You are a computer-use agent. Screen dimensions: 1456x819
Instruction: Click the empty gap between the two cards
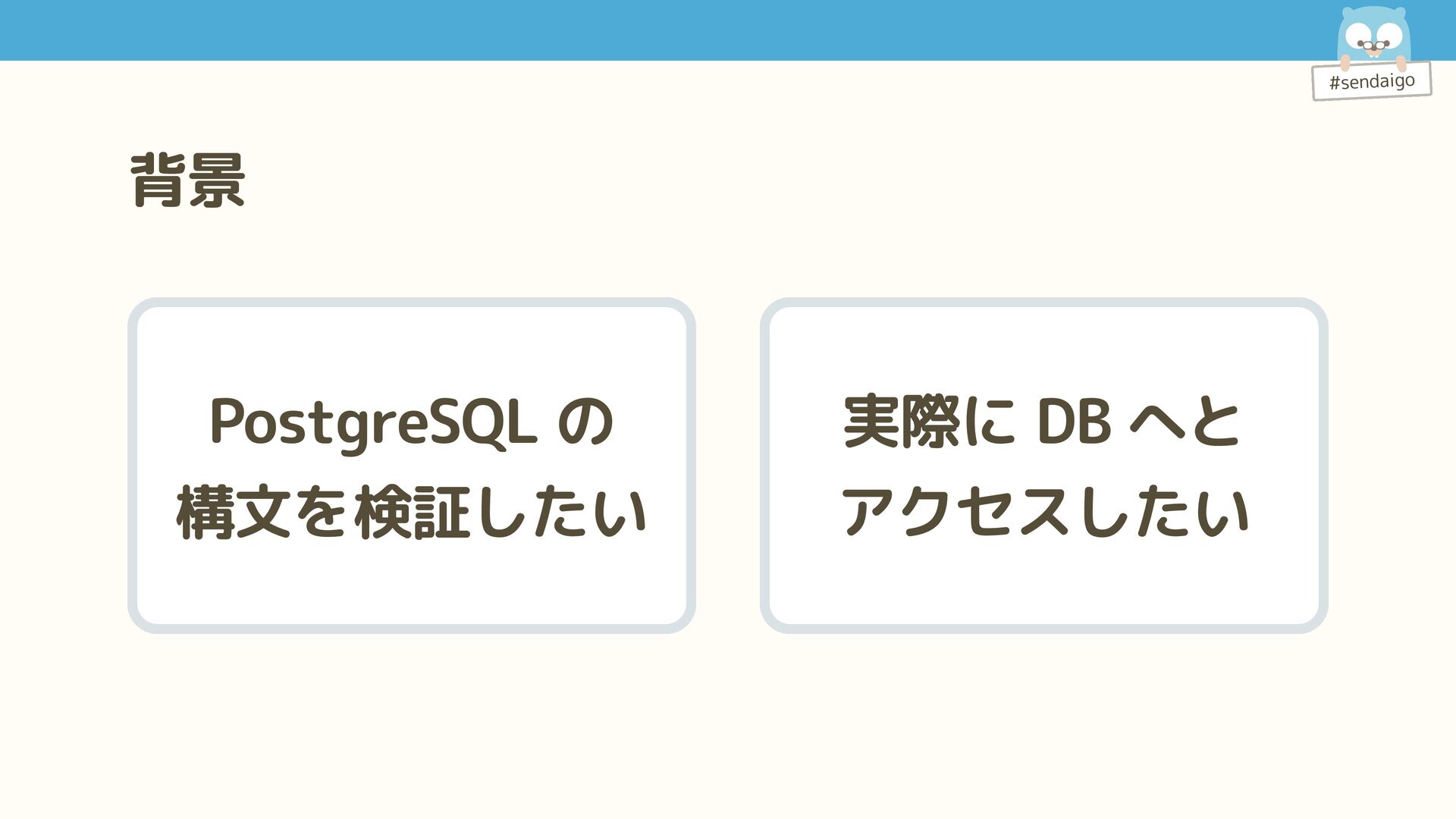pos(728,466)
